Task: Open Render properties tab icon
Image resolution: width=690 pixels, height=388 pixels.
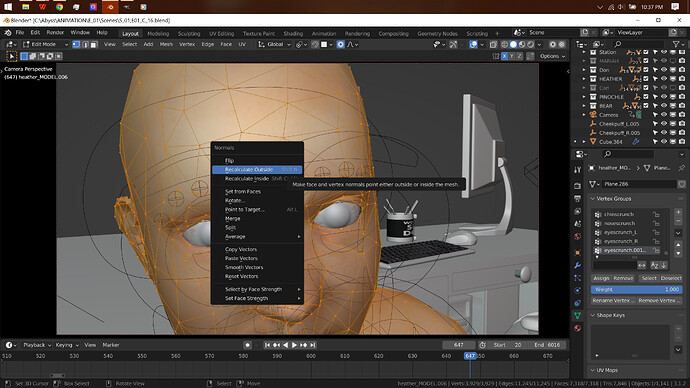Action: click(x=577, y=186)
